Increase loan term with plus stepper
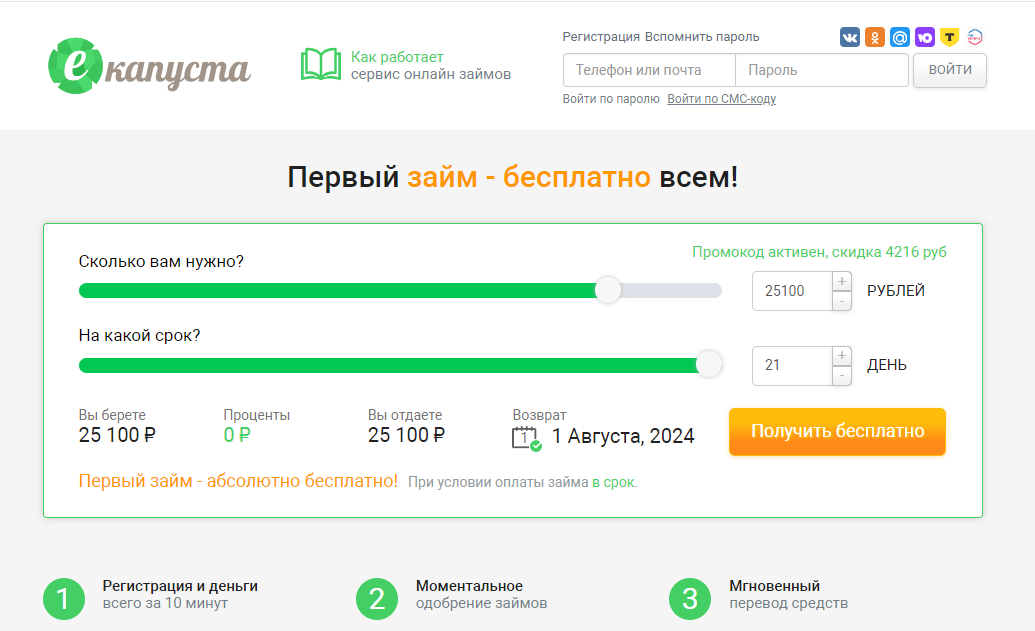 (x=841, y=357)
